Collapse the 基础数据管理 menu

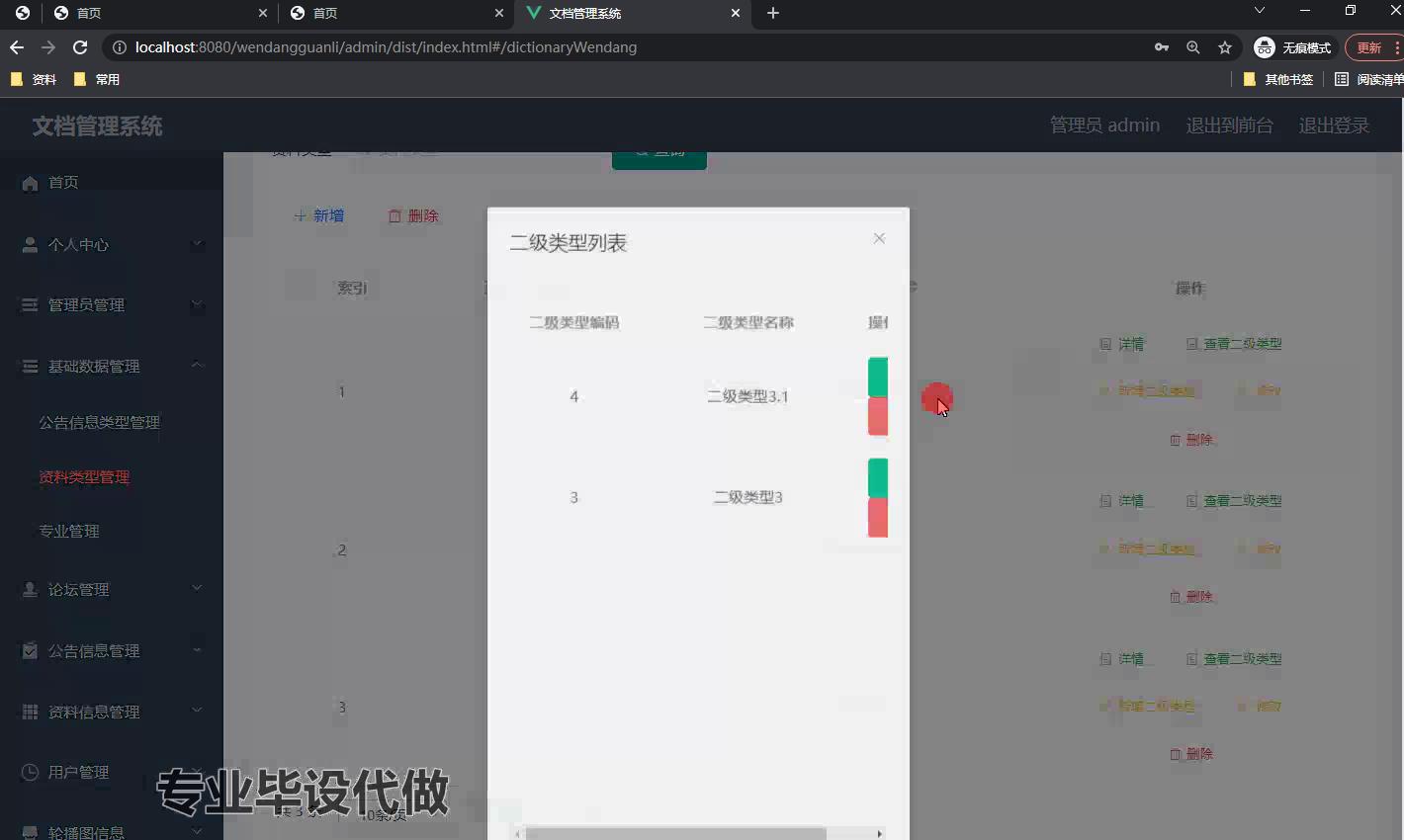(x=112, y=366)
